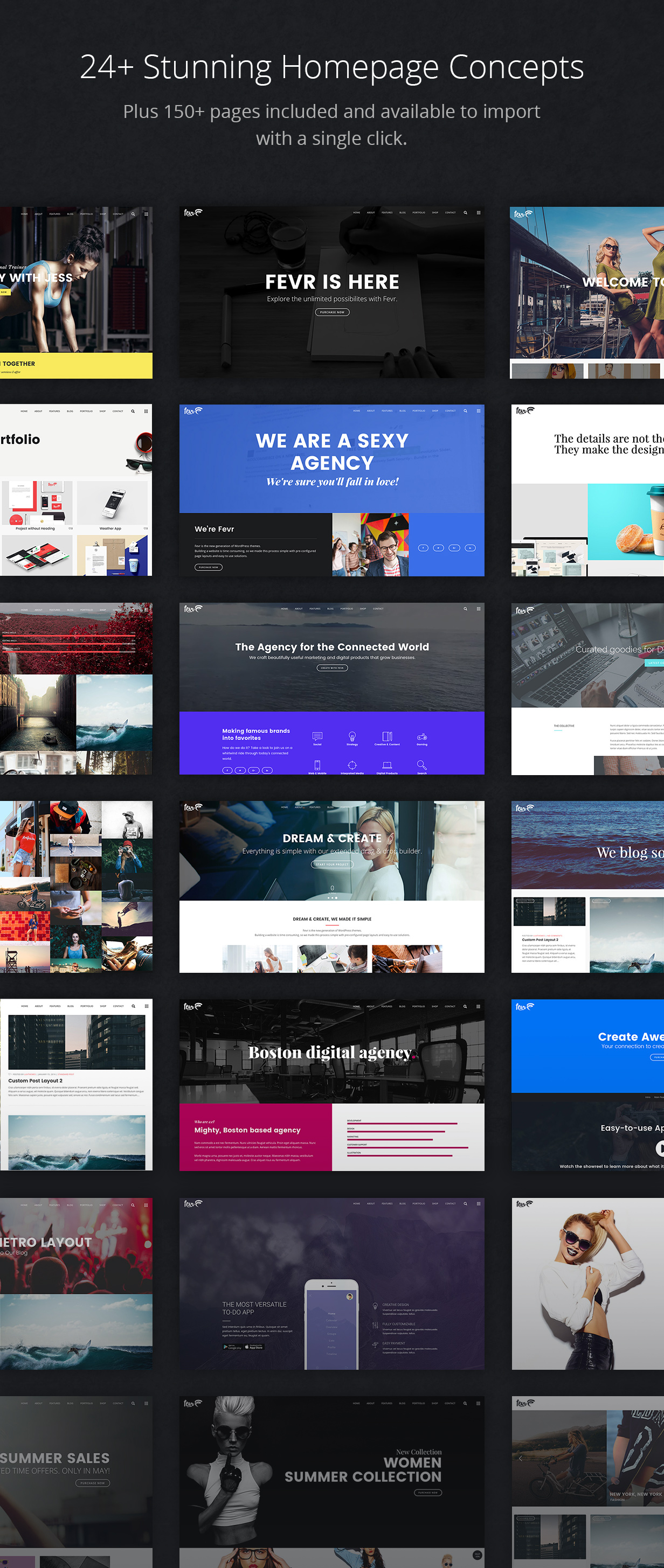Click '24+ Stunning Homepage Concepts' heading

332,67
